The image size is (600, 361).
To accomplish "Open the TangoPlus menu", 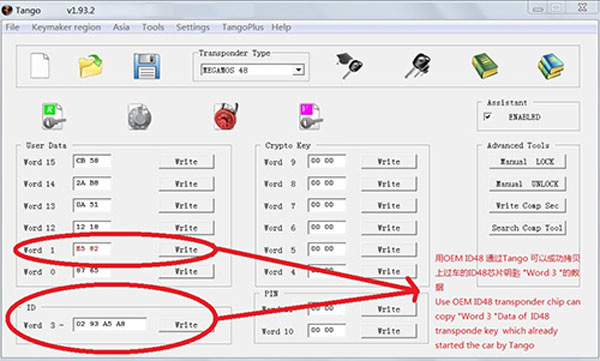I will pos(243,27).
